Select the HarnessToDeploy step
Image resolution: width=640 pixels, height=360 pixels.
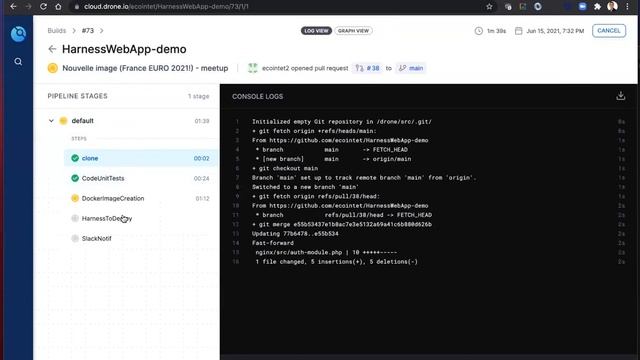141,218
